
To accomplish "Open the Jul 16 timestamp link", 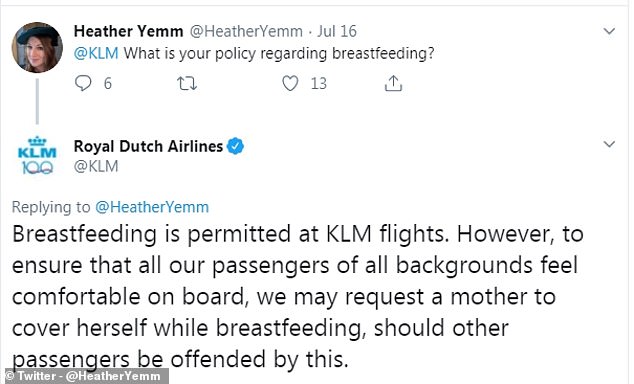I will 337,31.
